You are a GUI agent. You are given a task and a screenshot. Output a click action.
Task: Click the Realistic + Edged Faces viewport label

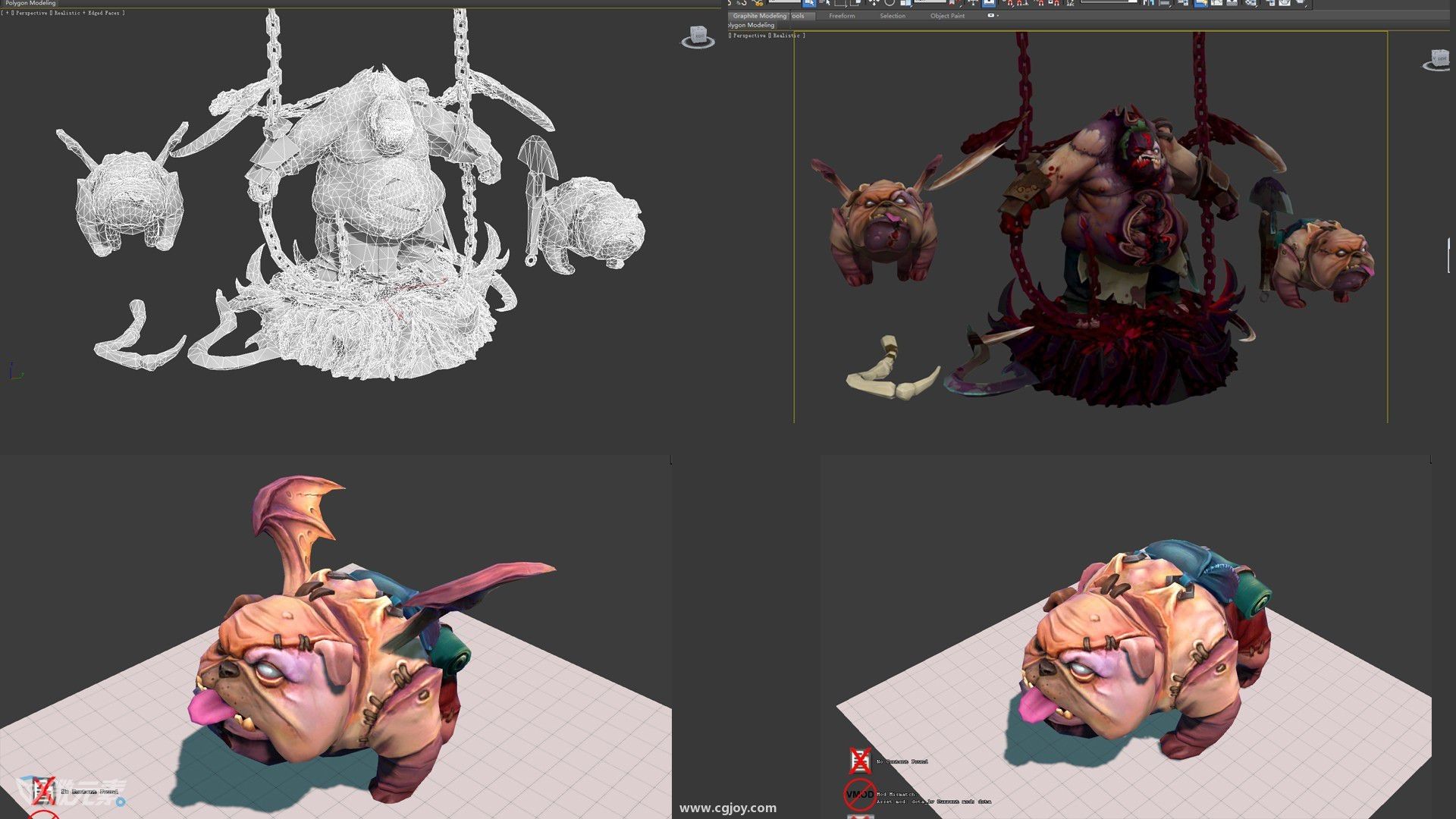(x=87, y=13)
